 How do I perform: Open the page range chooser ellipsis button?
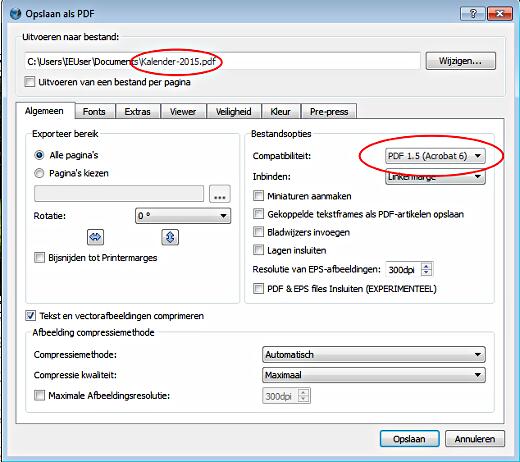tap(220, 194)
